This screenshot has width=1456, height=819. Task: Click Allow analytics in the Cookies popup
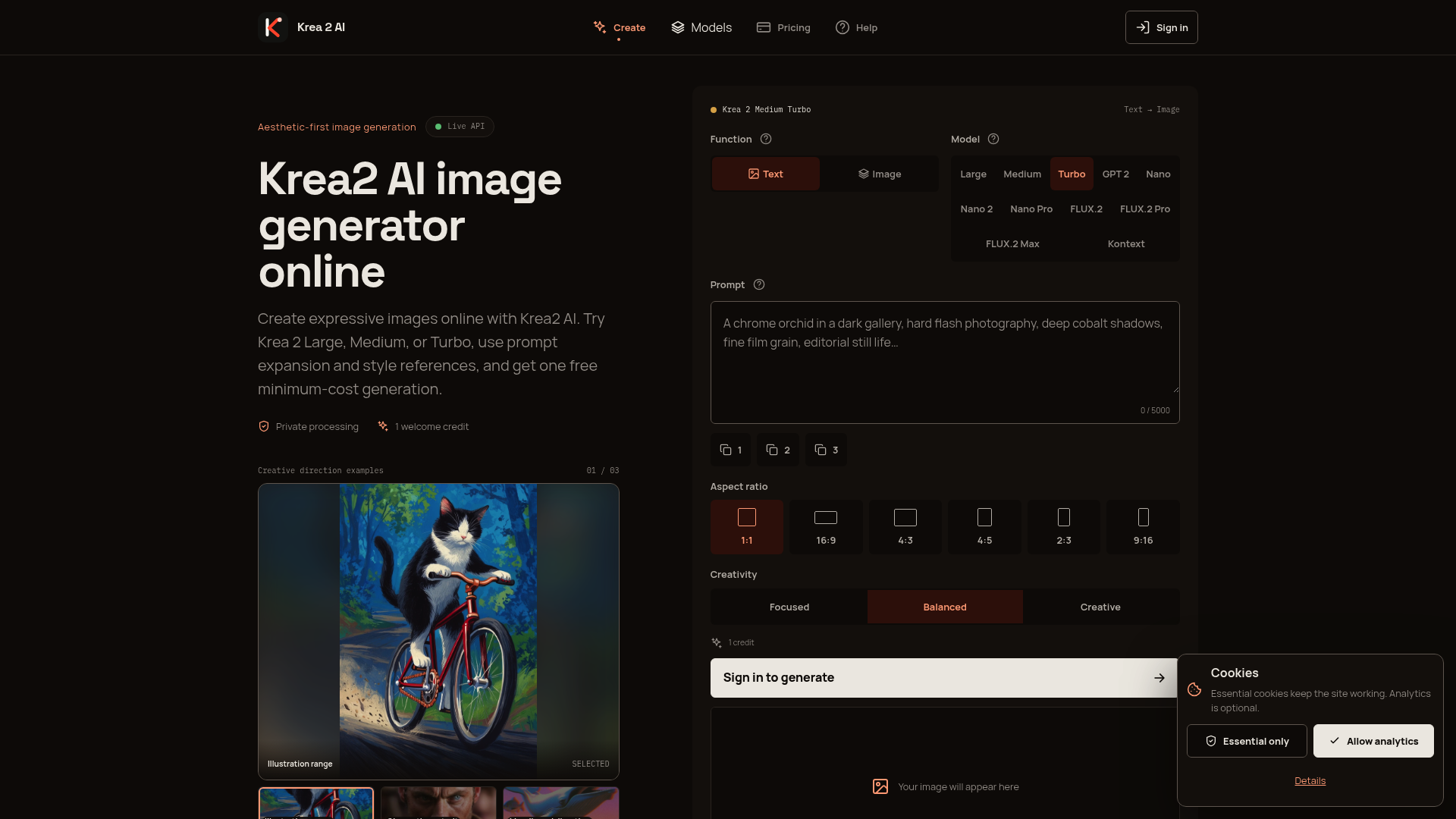1373,741
